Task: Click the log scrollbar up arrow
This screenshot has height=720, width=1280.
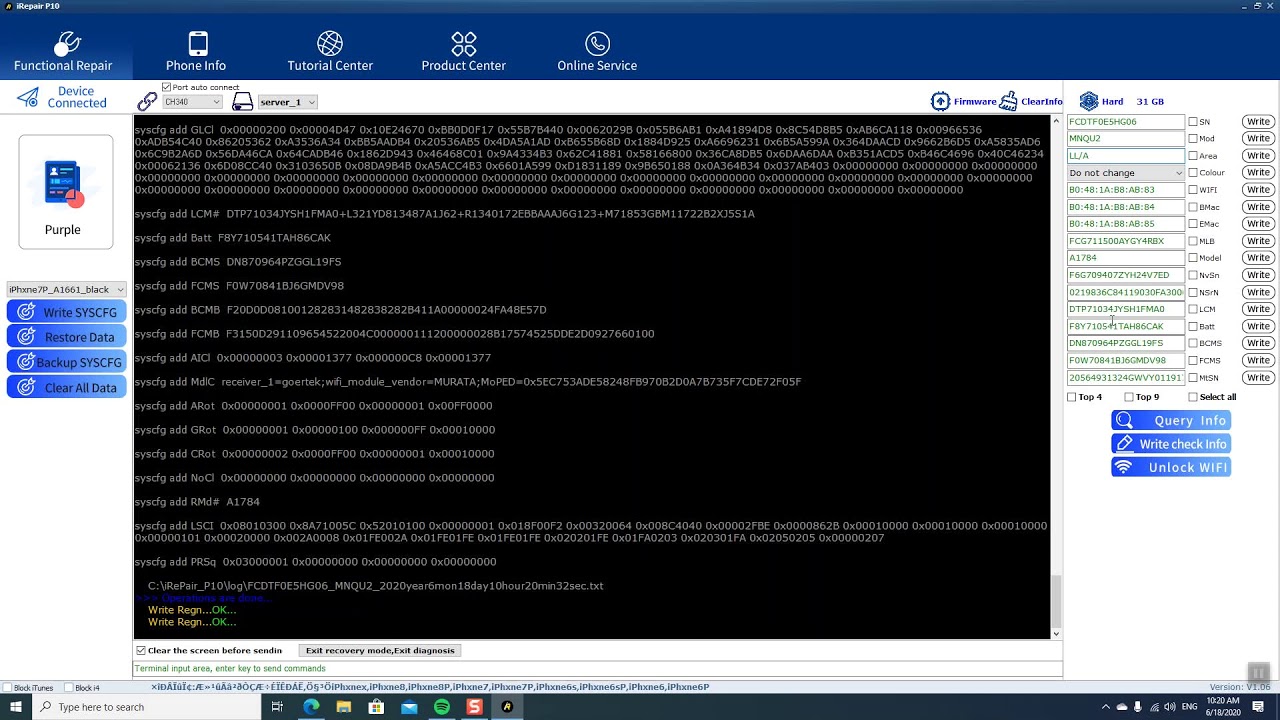Action: (1056, 121)
